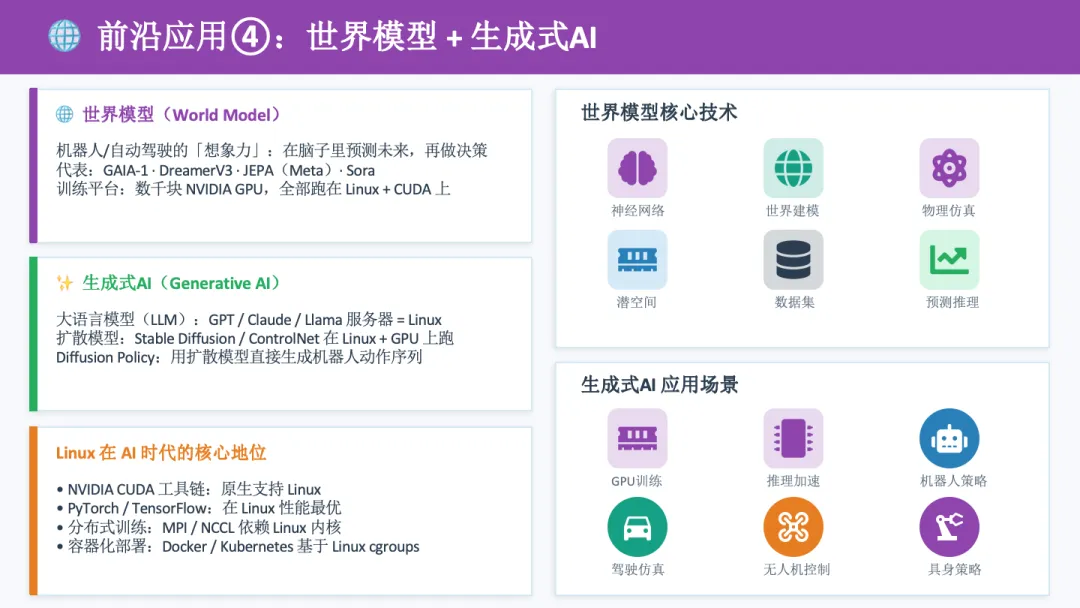Click the 机器人策略 label
This screenshot has width=1080, height=608.
(x=953, y=481)
